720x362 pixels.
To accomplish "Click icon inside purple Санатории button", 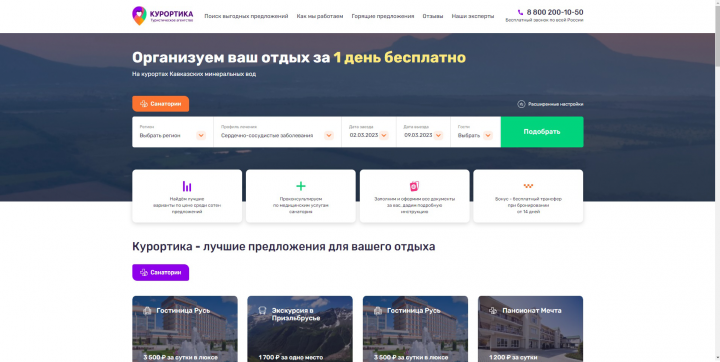I will 144,272.
